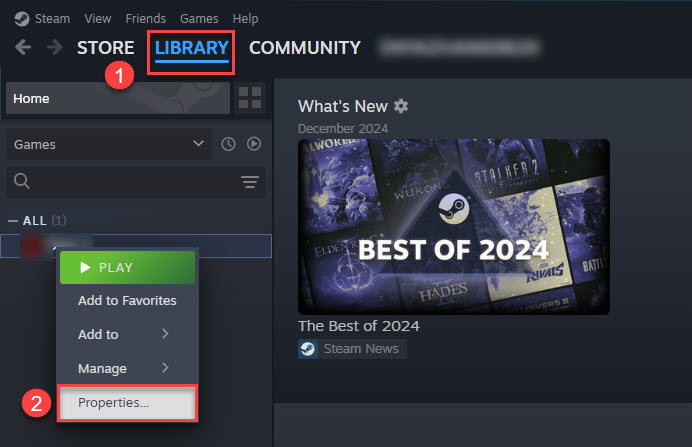Image resolution: width=692 pixels, height=447 pixels.
Task: Click the Steam News avatar icon
Action: click(x=308, y=349)
